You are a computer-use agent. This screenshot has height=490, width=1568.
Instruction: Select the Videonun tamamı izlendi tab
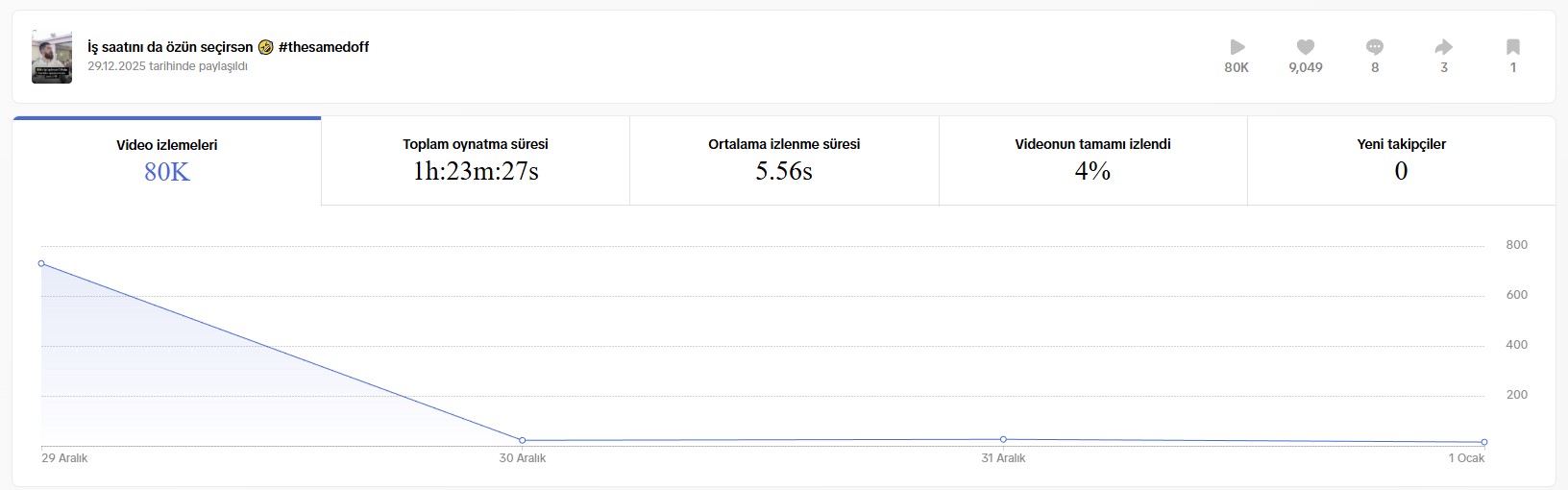pos(1092,161)
